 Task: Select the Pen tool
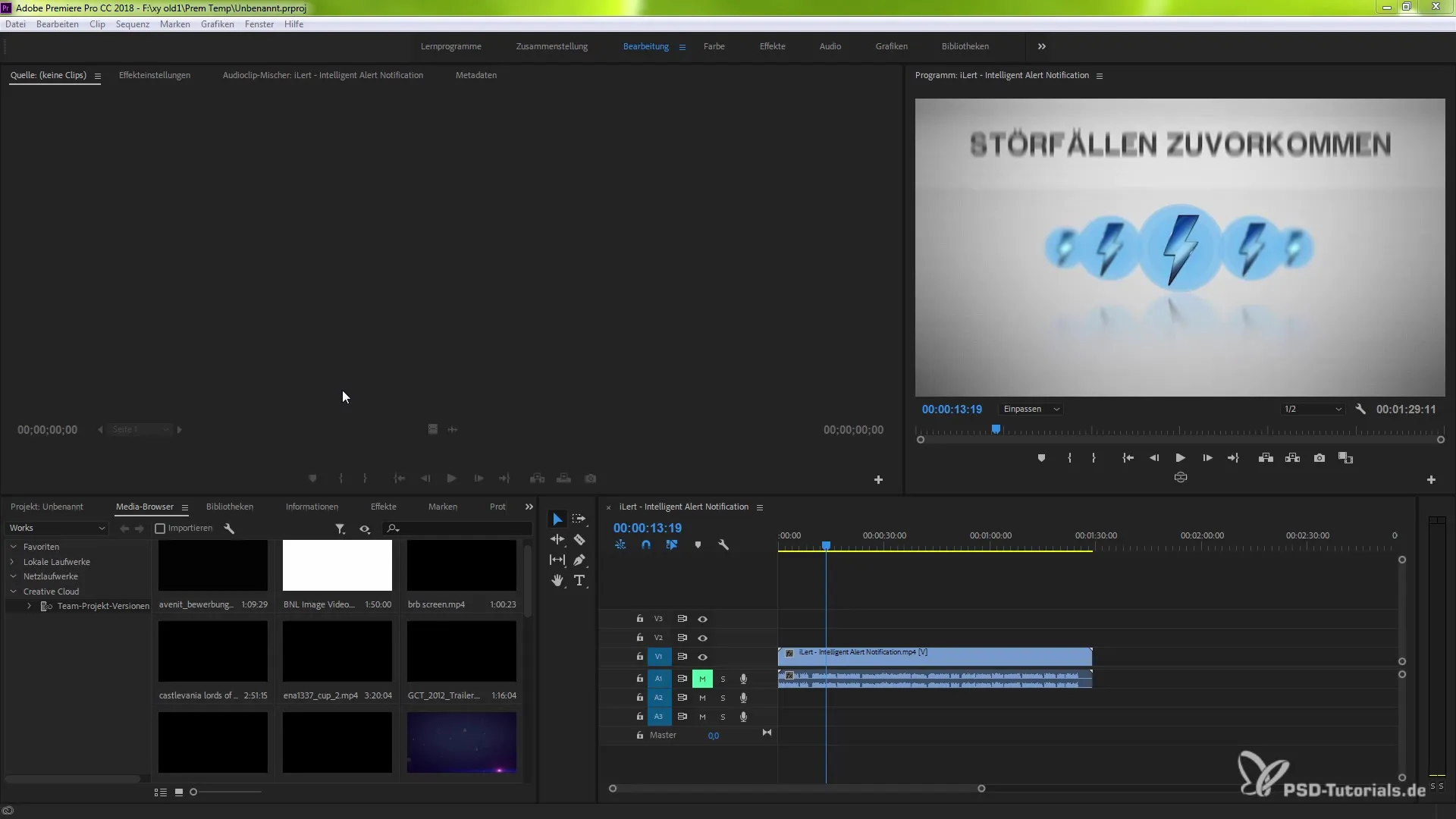[579, 560]
